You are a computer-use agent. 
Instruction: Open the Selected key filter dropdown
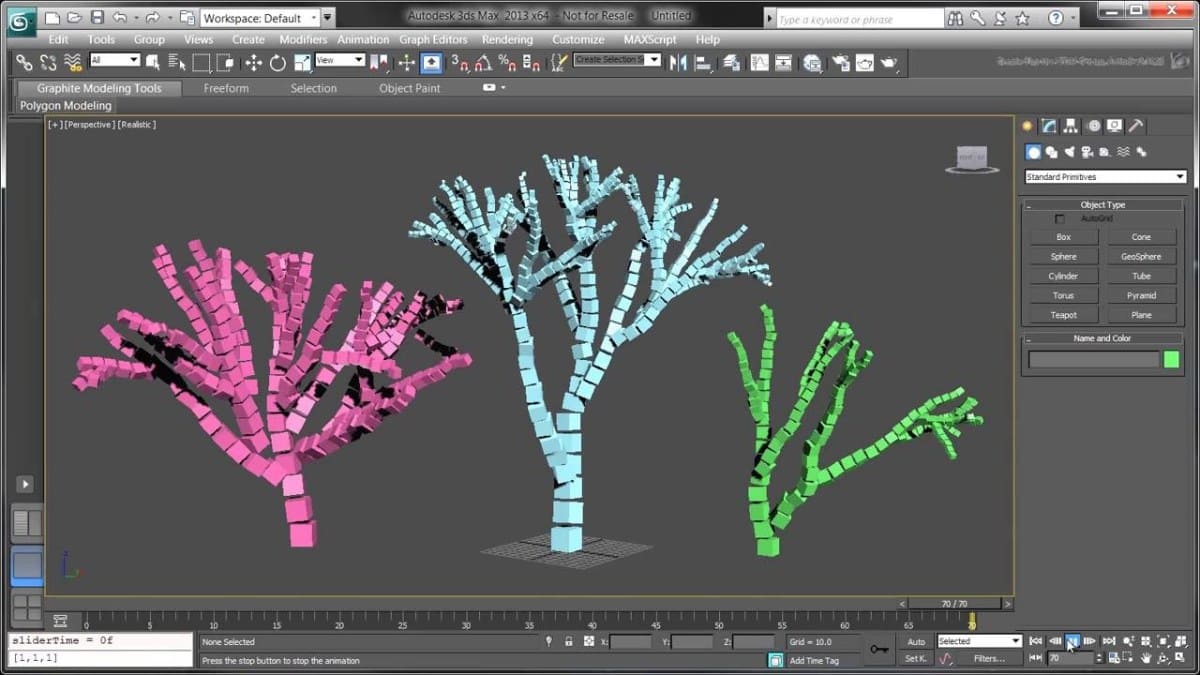tap(1015, 640)
